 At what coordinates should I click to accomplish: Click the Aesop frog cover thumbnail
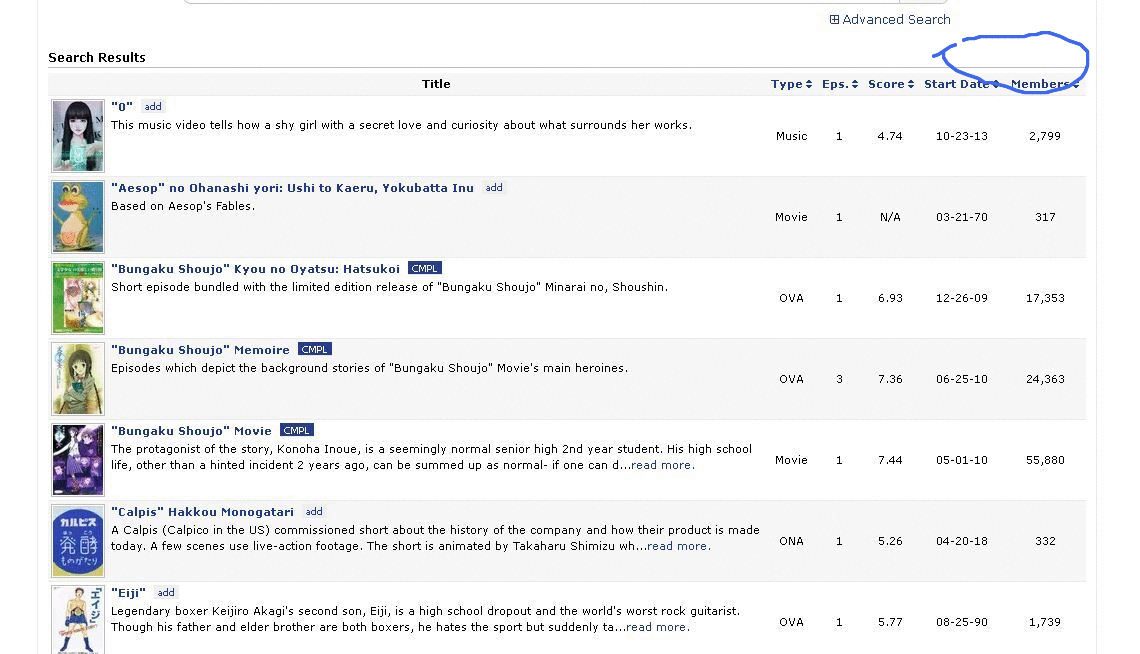77,216
